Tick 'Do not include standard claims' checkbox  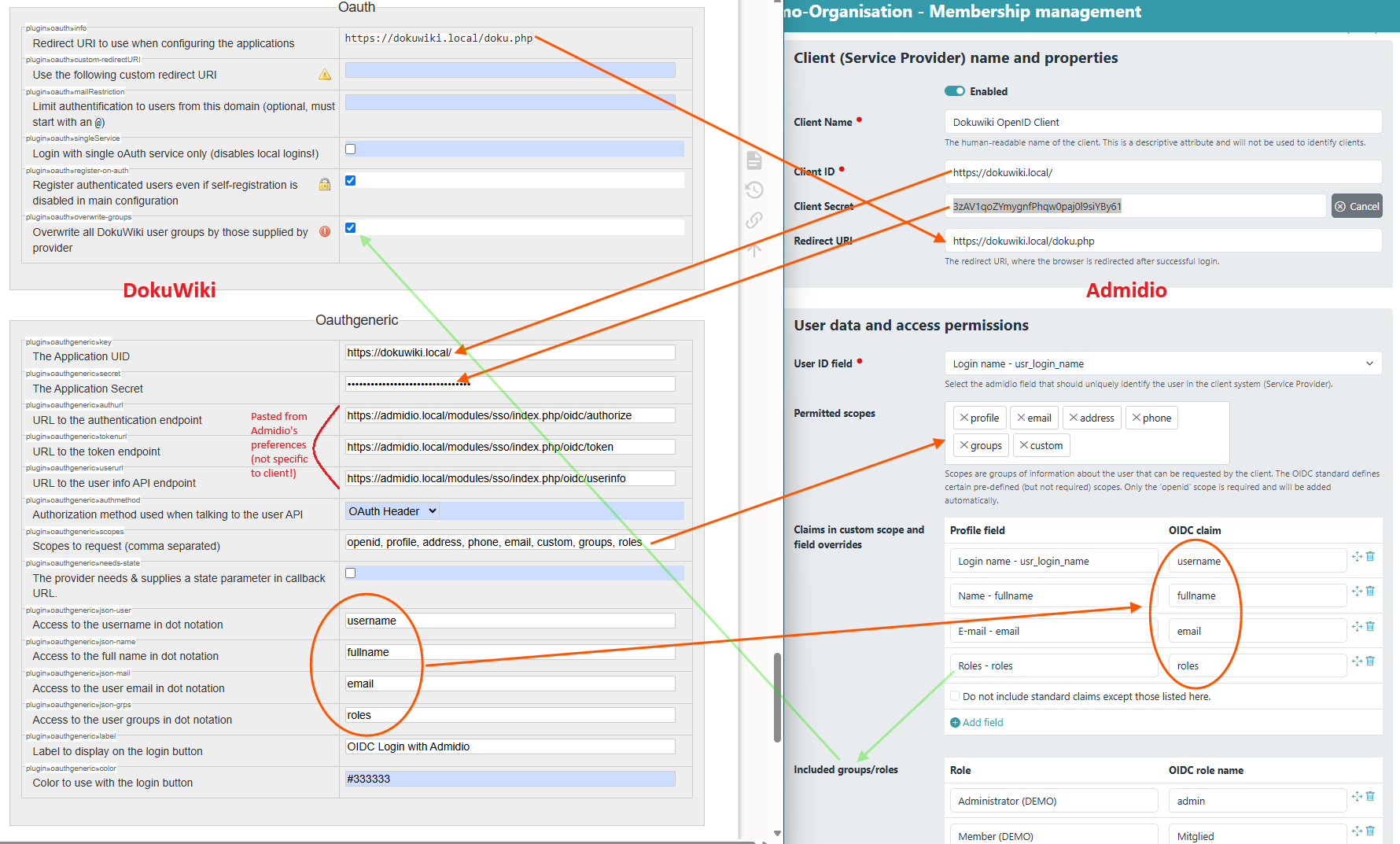point(955,696)
